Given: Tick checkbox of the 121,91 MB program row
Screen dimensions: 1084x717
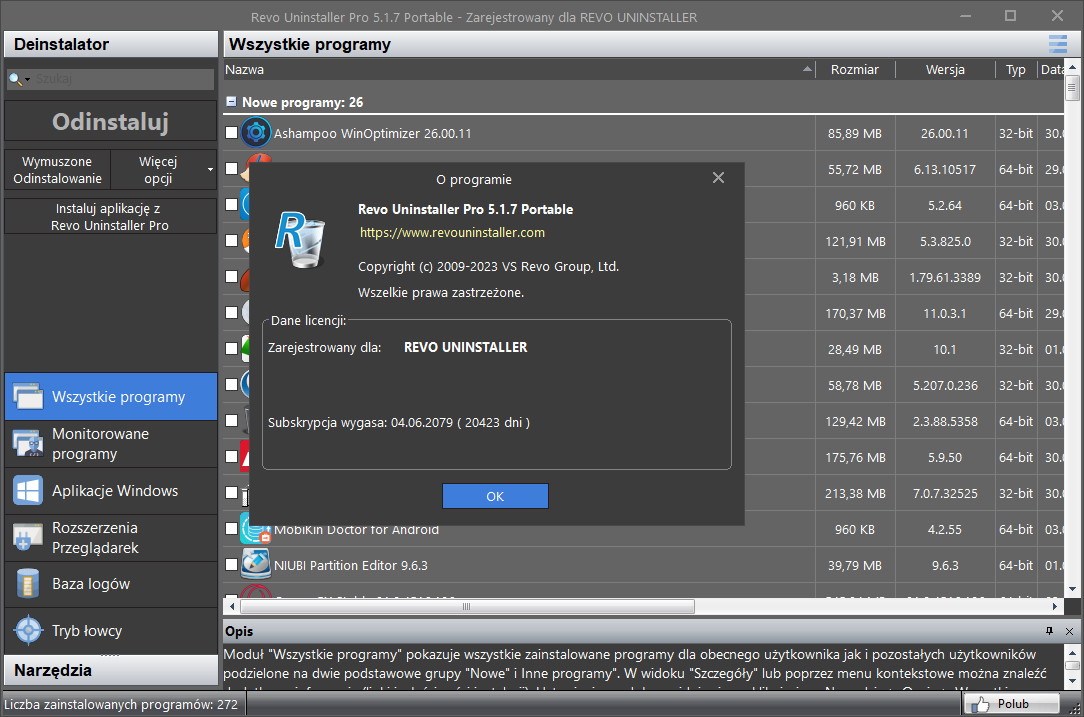Looking at the screenshot, I should pos(232,240).
